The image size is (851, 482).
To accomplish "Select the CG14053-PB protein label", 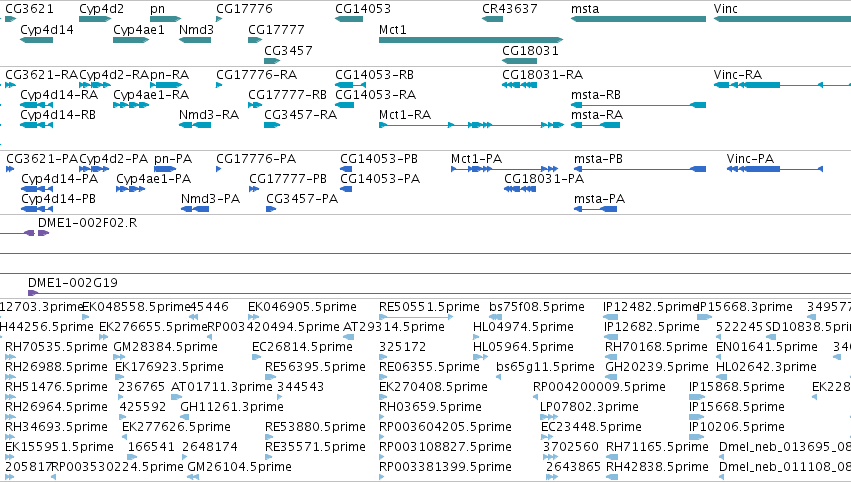I will pyautogui.click(x=379, y=159).
